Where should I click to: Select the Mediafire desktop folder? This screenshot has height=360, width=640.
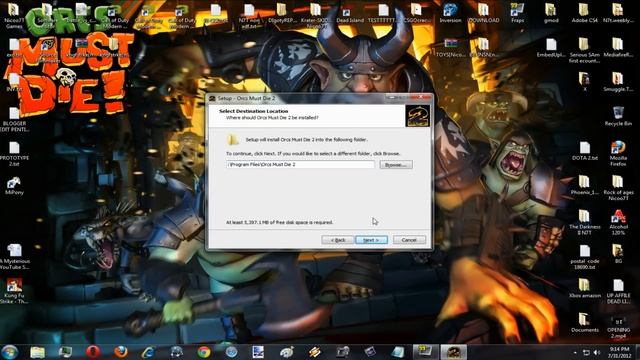[x=618, y=48]
